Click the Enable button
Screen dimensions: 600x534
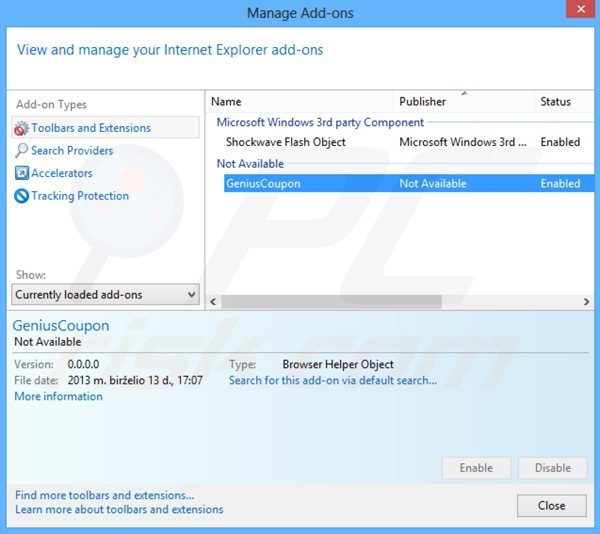(x=476, y=468)
